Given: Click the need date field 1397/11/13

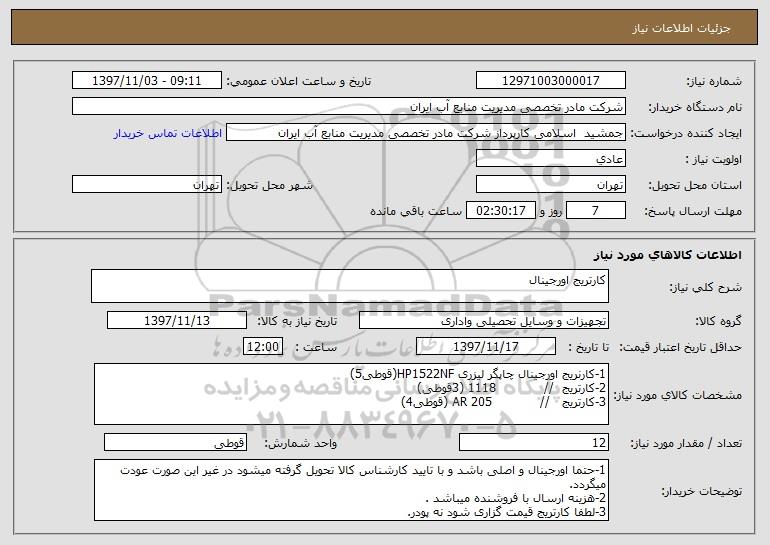Looking at the screenshot, I should 177,321.
